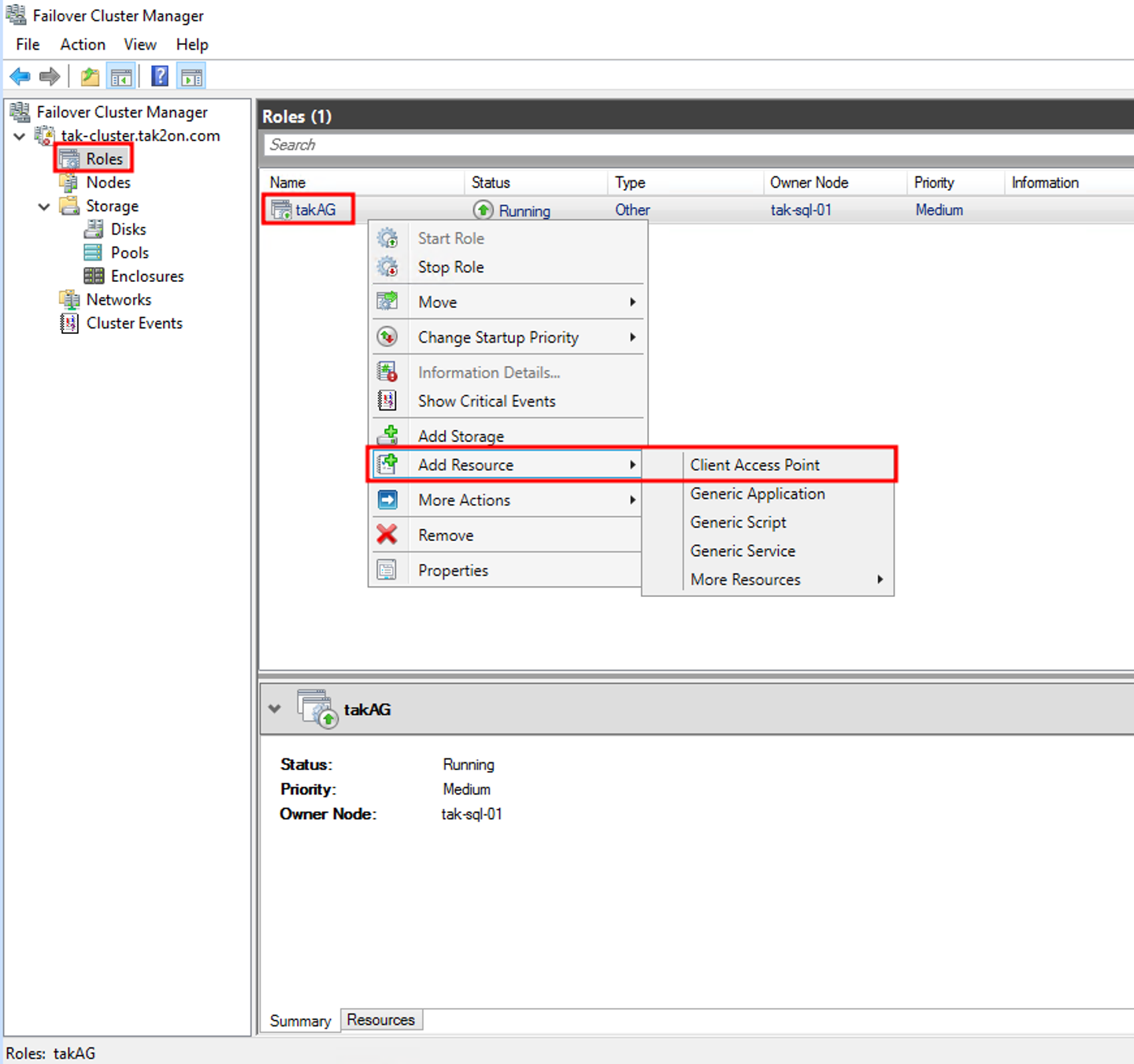Expand the Change Startup Priority submenu arrow

tap(632, 337)
